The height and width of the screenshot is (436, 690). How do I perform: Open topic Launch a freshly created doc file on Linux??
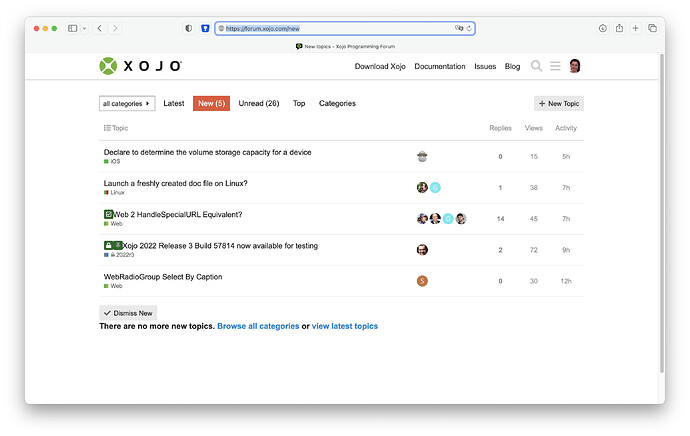pyautogui.click(x=176, y=183)
